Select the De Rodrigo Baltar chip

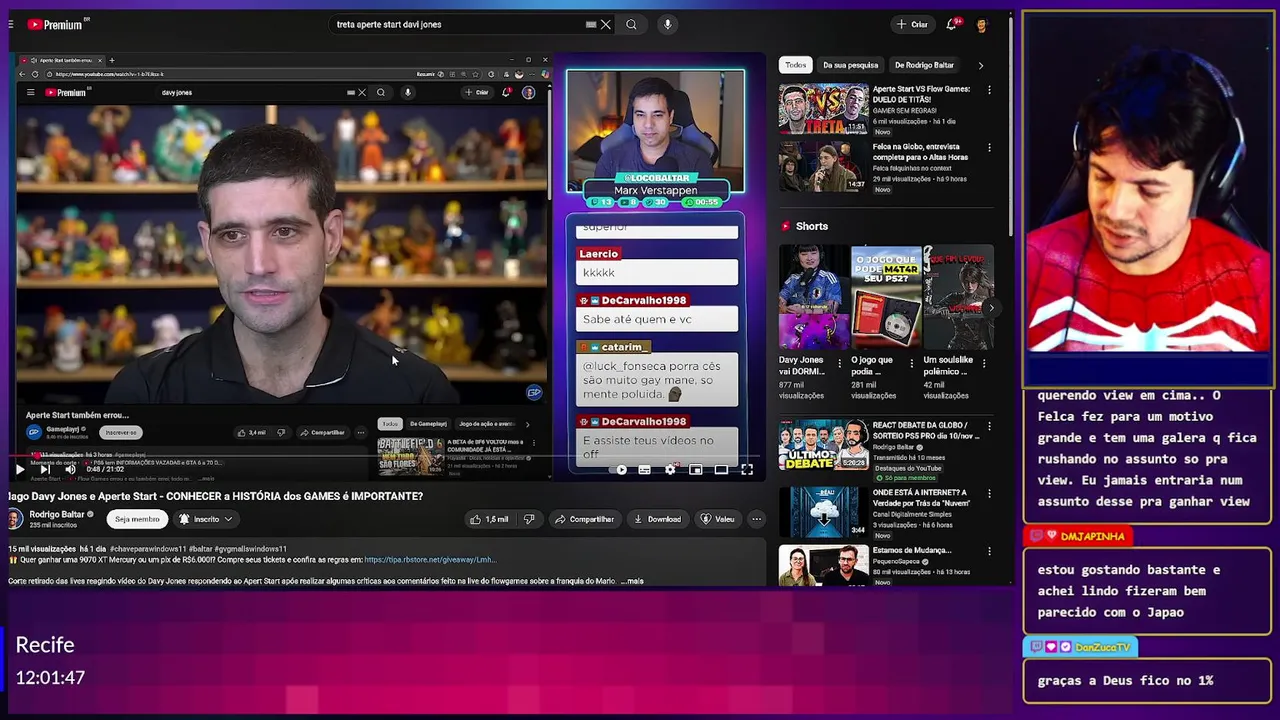point(924,65)
